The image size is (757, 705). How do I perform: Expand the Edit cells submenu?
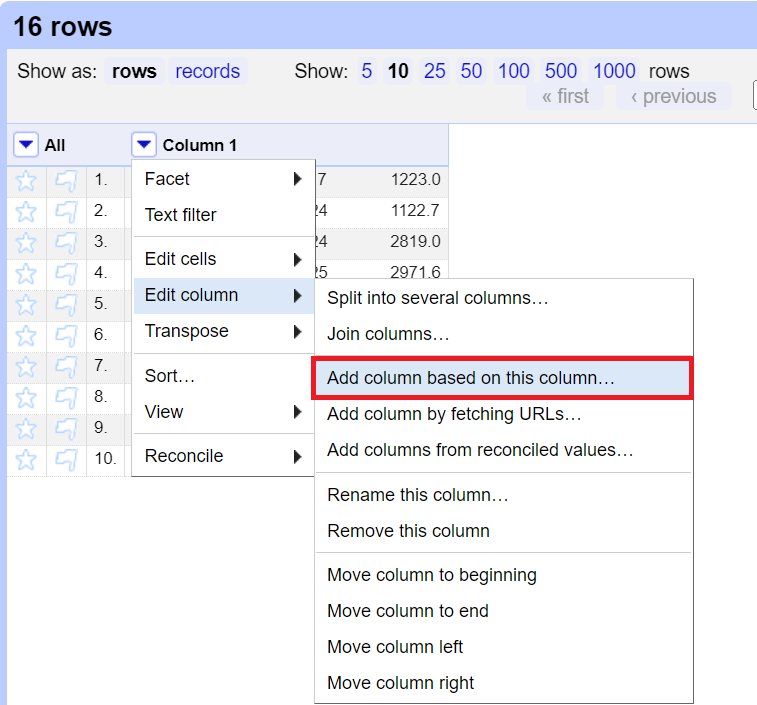(224, 259)
